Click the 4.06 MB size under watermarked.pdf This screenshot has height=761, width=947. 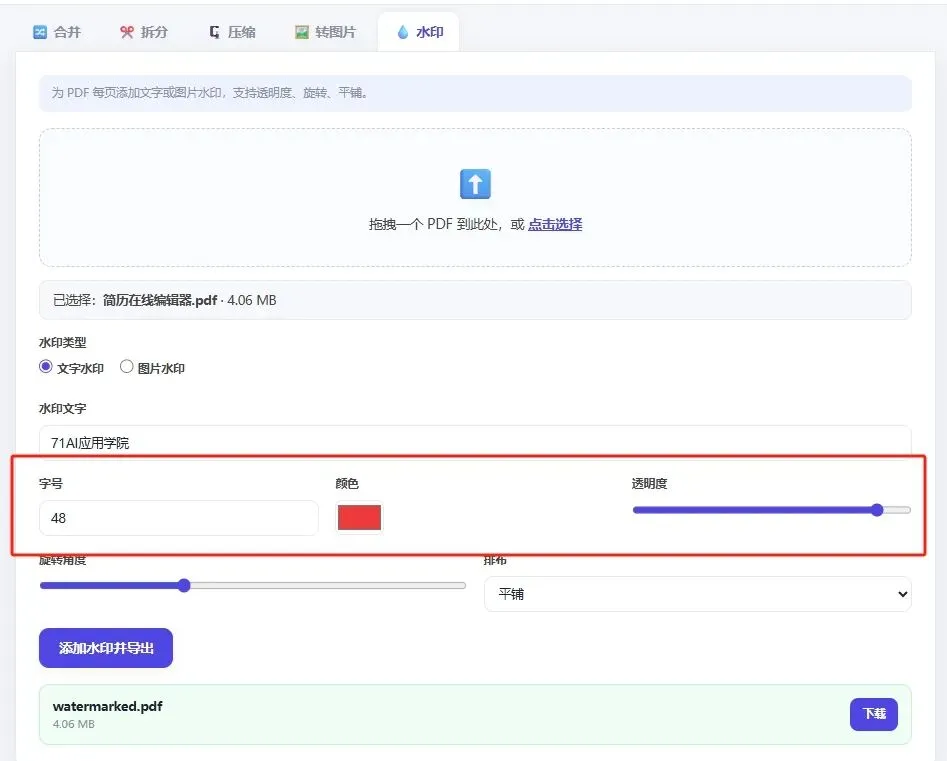coord(74,724)
